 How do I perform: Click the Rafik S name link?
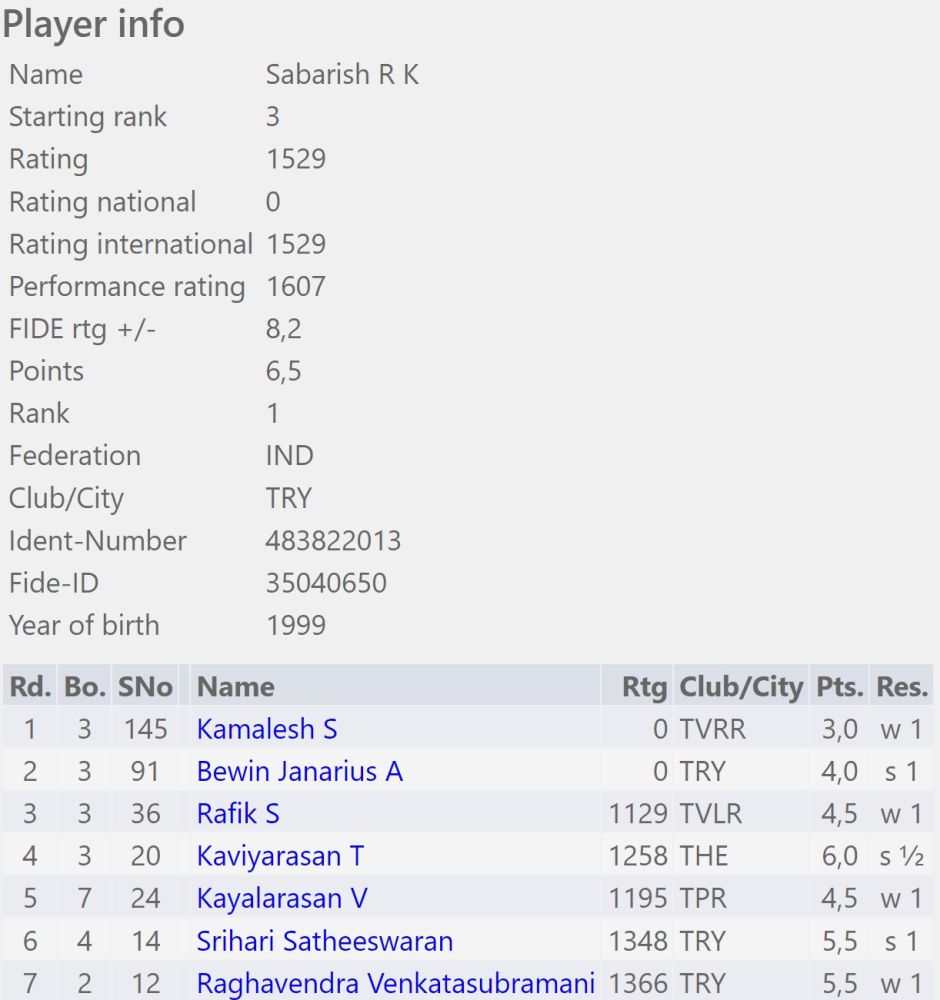click(238, 814)
